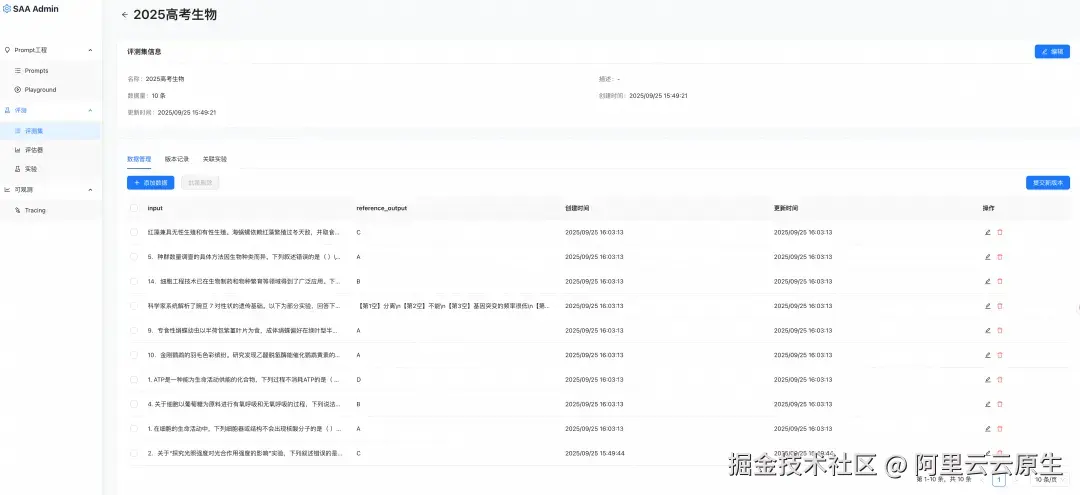
Task: Switch to the 关联实验 tab
Action: 214,159
